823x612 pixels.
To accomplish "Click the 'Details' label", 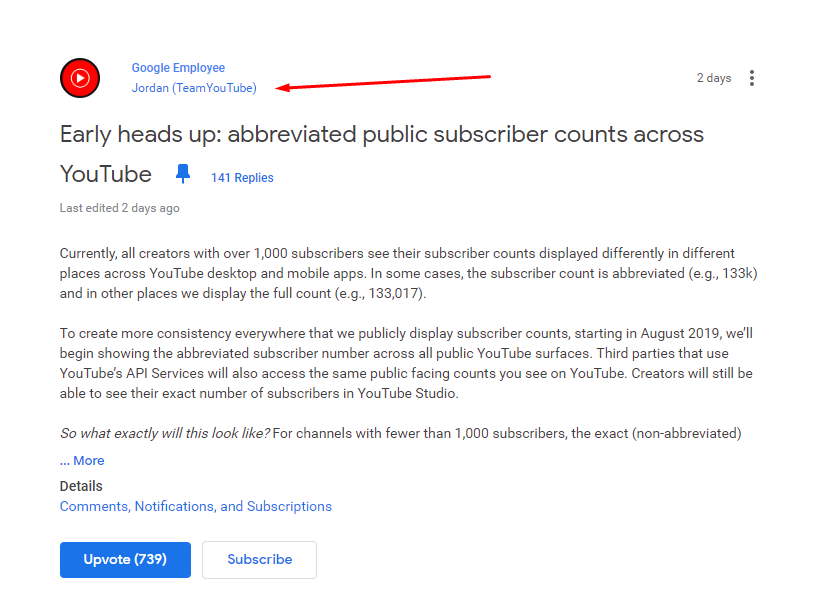I will point(81,486).
